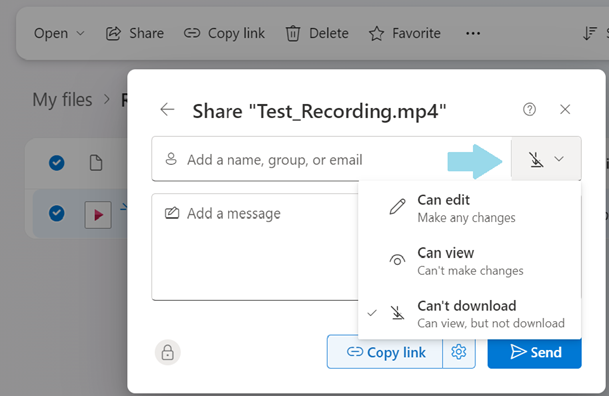Viewport: 609px width, 396px height.
Task: Click the Delete trash can icon
Action: (x=293, y=33)
